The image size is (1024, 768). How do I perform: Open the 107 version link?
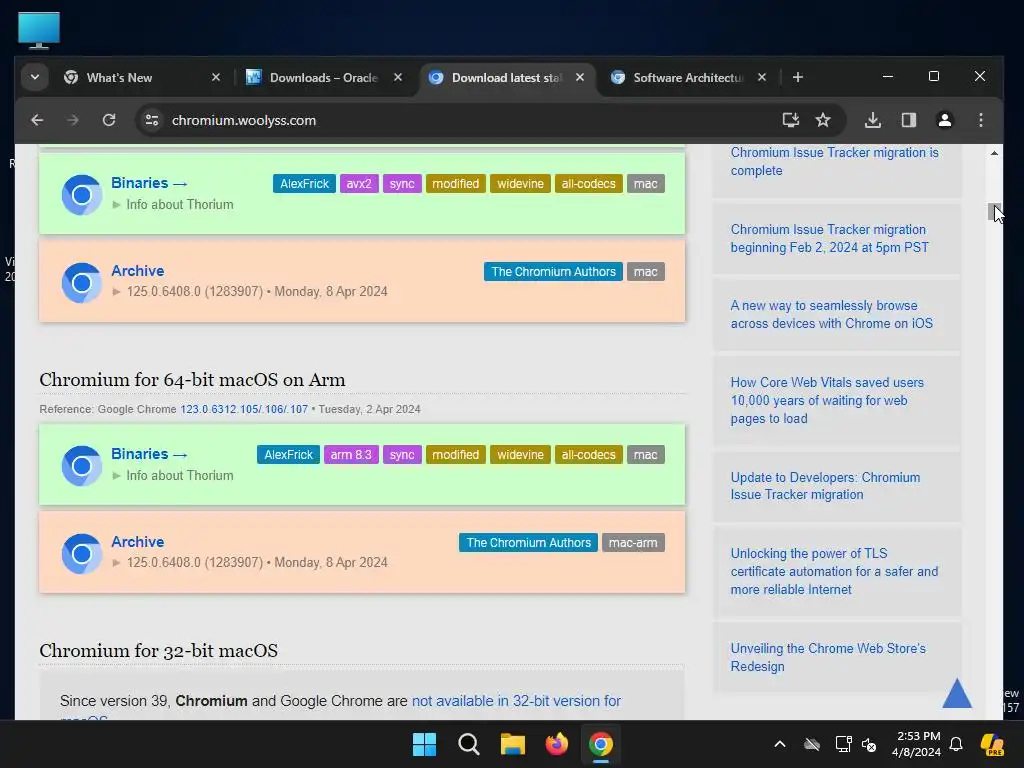[297, 409]
